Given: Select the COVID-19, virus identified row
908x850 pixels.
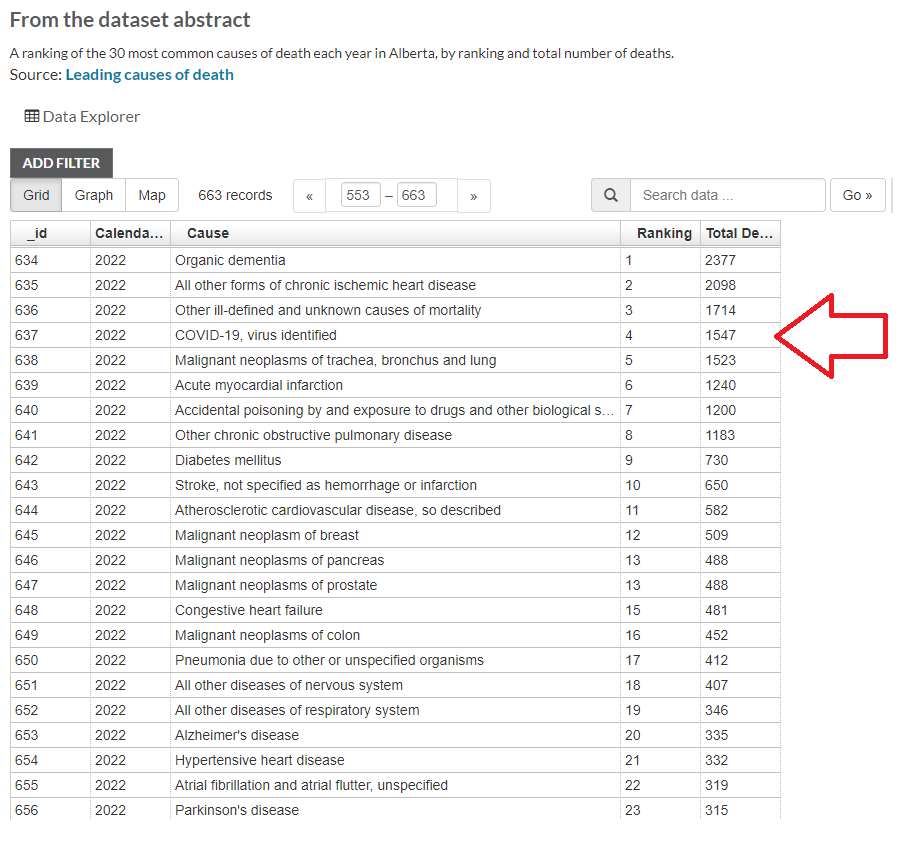Looking at the screenshot, I should 256,335.
